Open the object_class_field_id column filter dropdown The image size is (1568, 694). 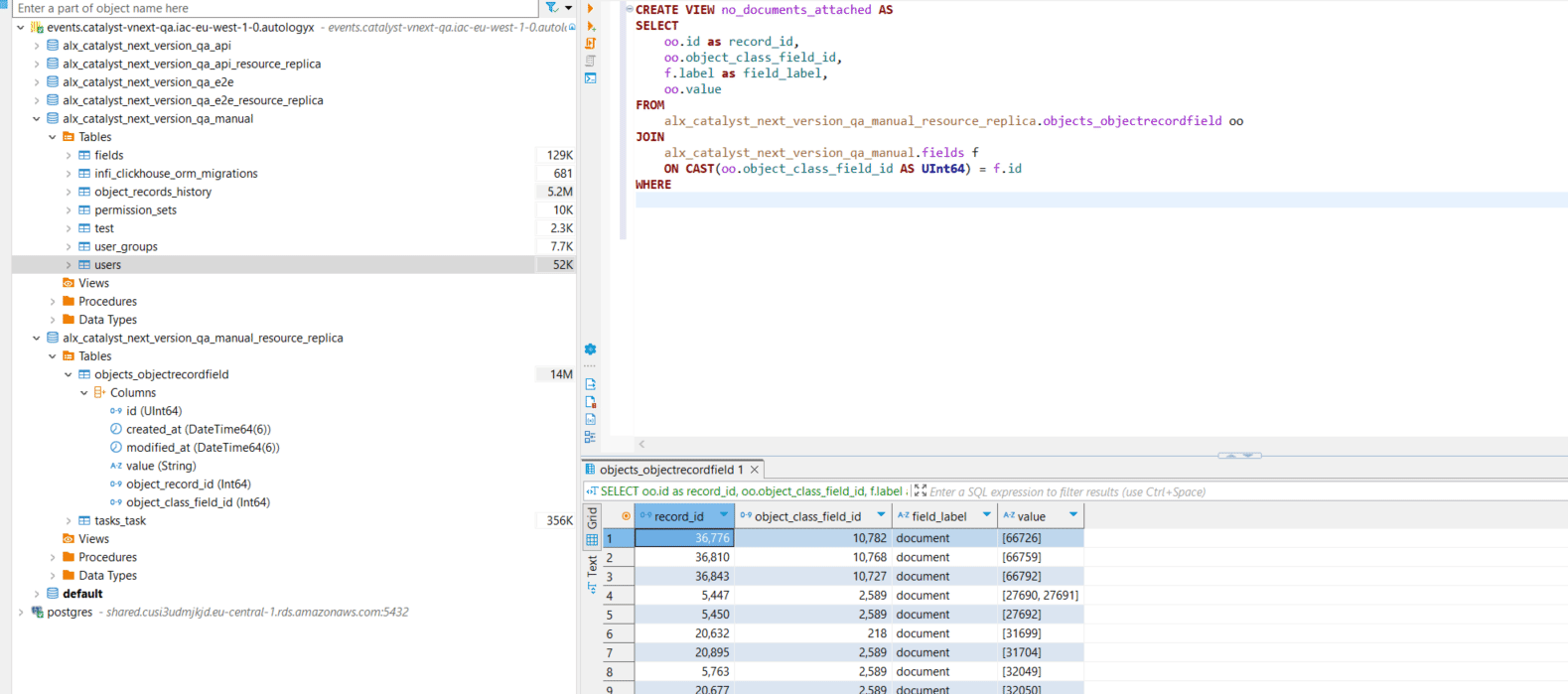[881, 515]
